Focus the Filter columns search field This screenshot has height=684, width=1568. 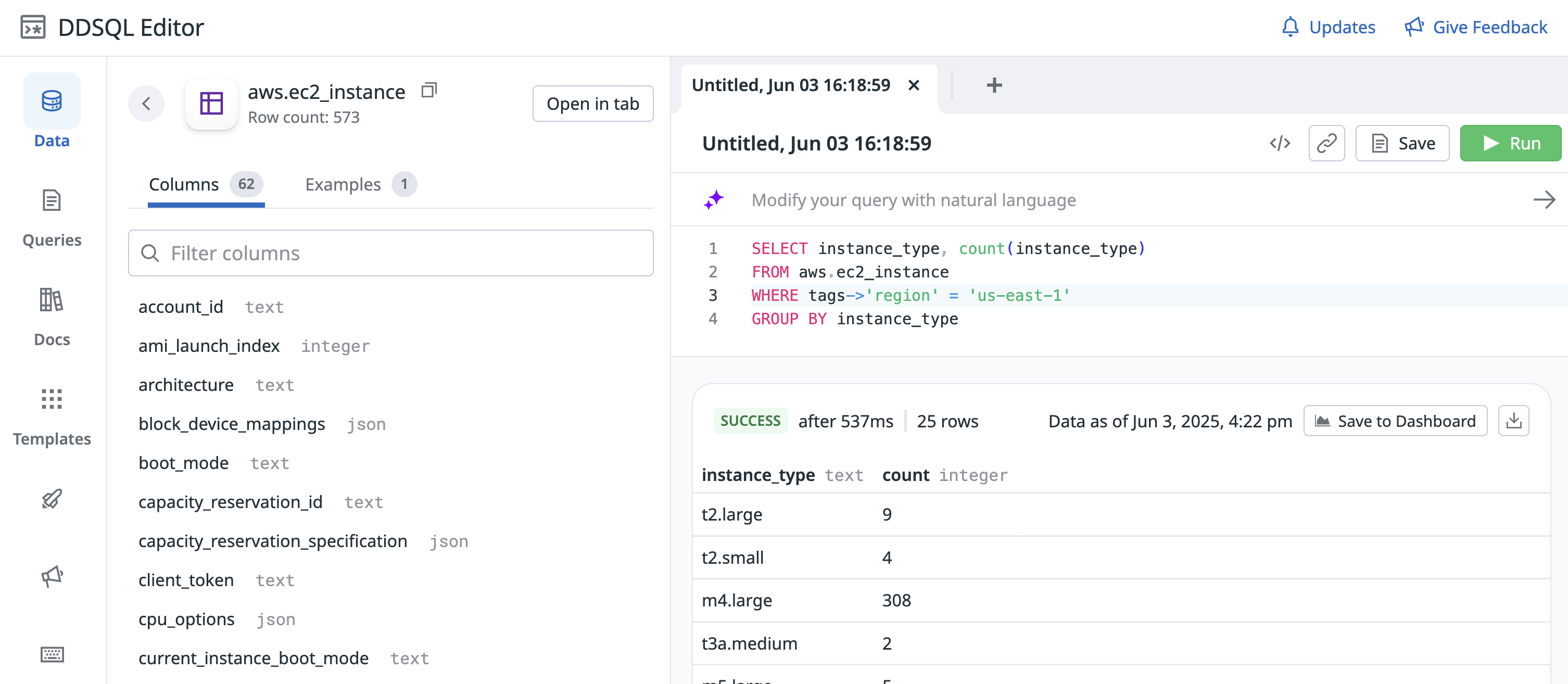point(391,253)
